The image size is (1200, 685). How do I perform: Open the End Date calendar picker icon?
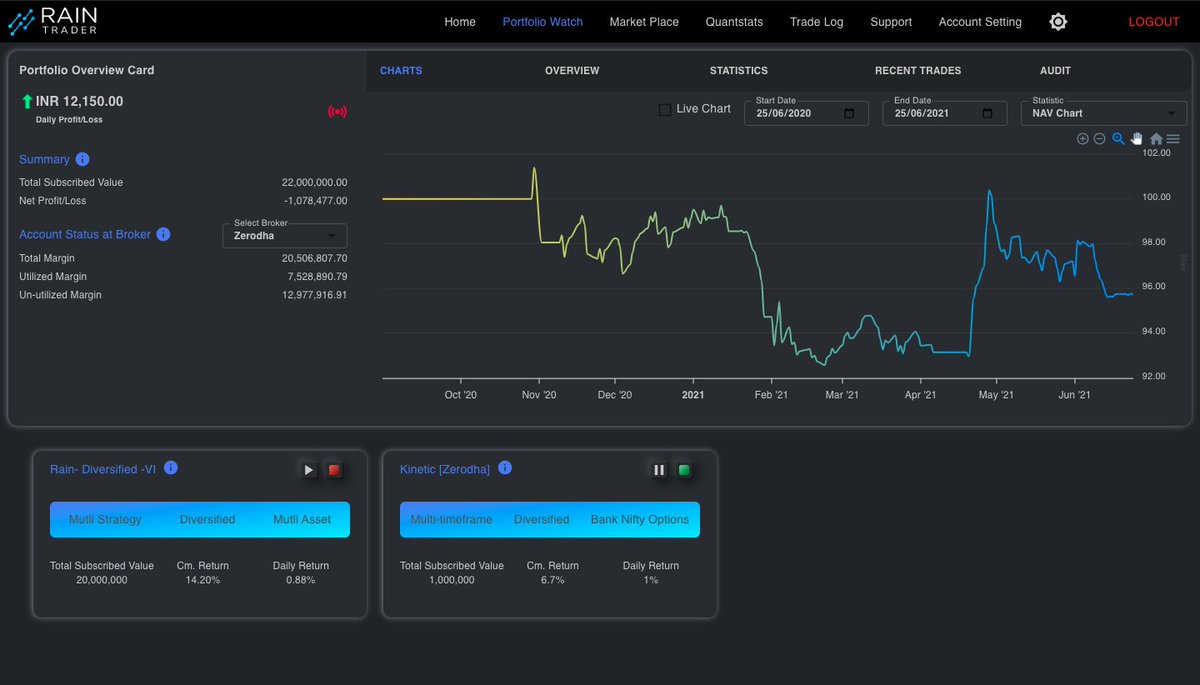point(988,113)
